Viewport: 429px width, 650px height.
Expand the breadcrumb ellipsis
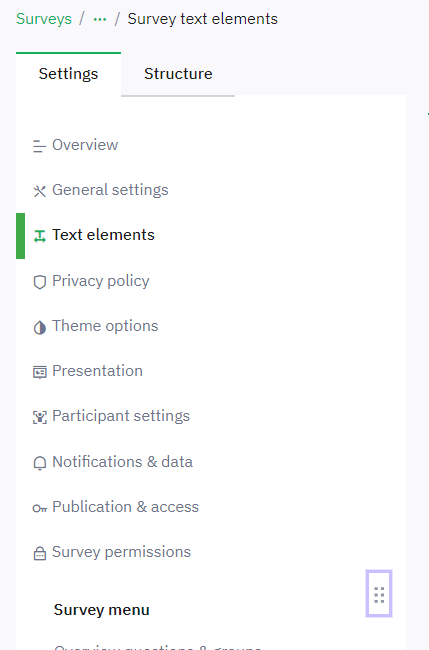coord(100,19)
